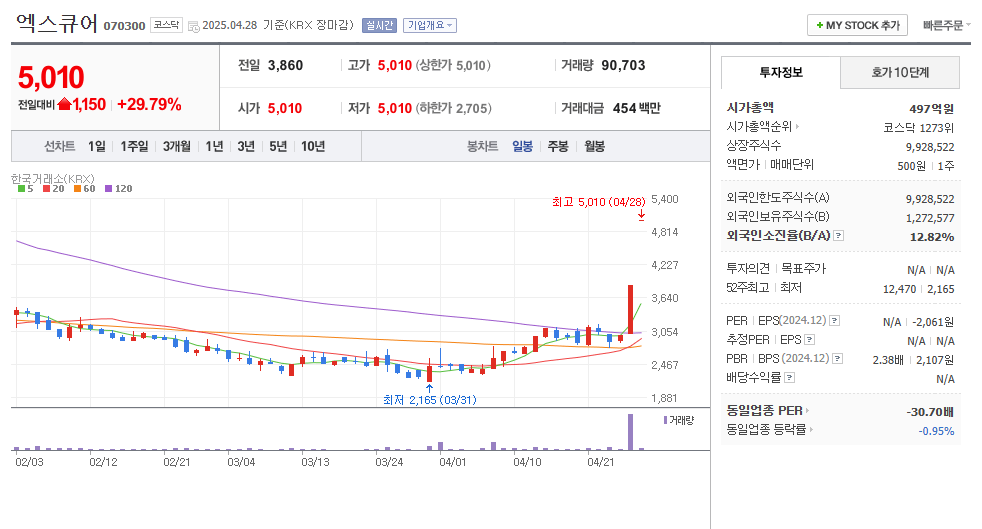Screen dimensions: 982x529
Task: Click the 최저 2,165 (03/31) chart marker
Action: click(x=430, y=399)
